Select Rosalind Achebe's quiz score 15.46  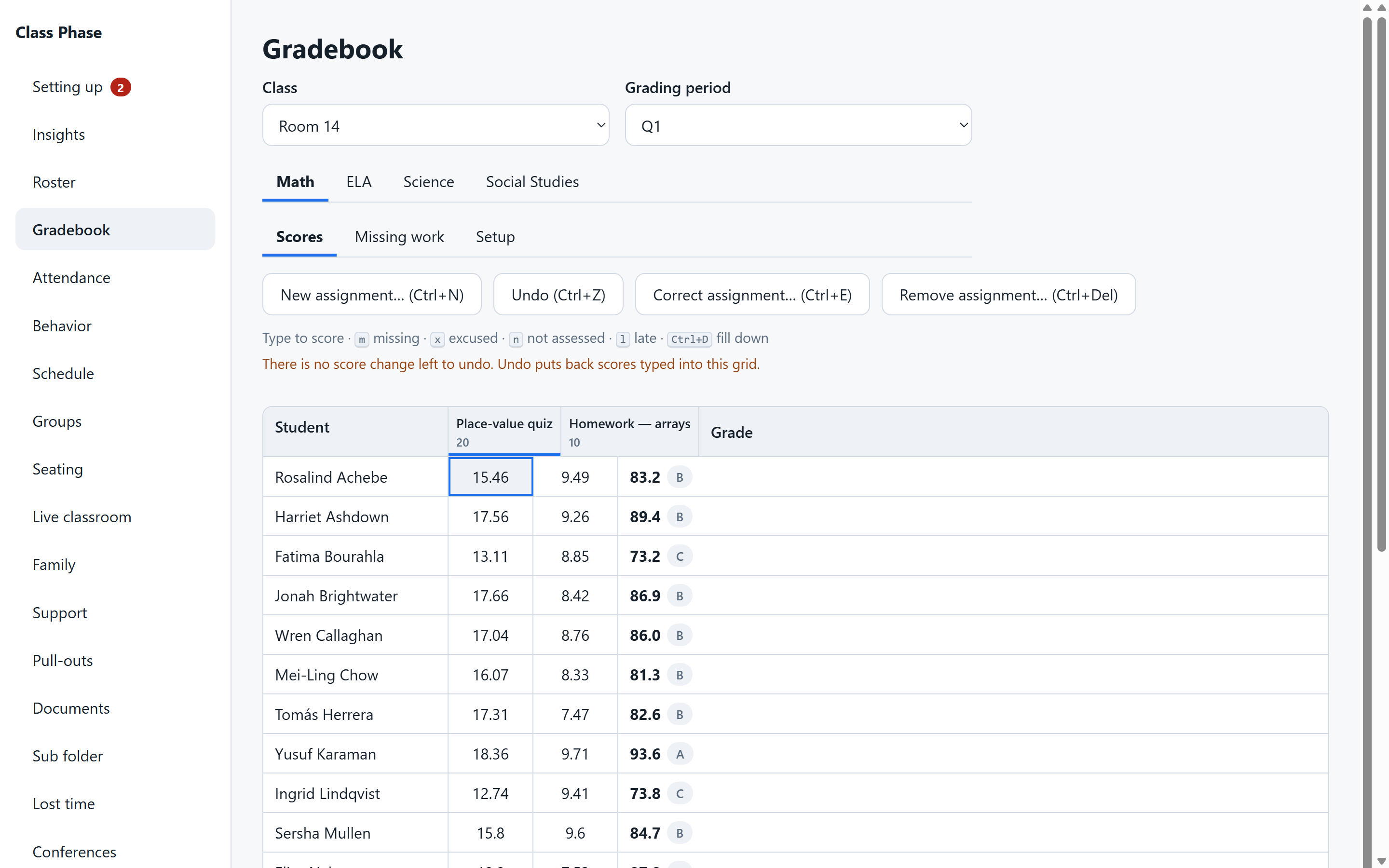click(490, 477)
